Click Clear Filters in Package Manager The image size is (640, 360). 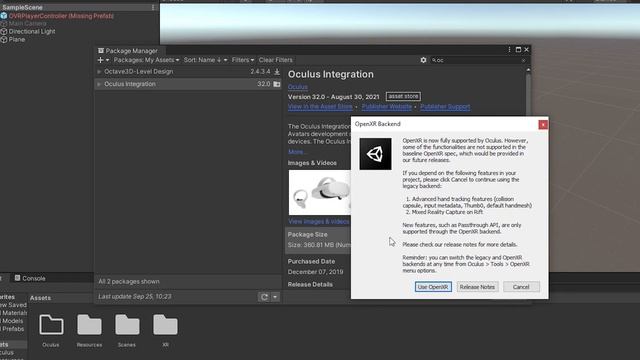pyautogui.click(x=276, y=60)
